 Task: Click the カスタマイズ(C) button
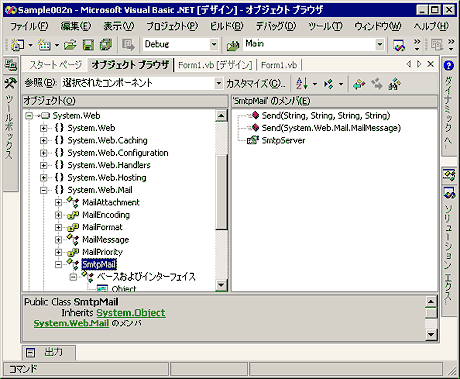(x=256, y=83)
